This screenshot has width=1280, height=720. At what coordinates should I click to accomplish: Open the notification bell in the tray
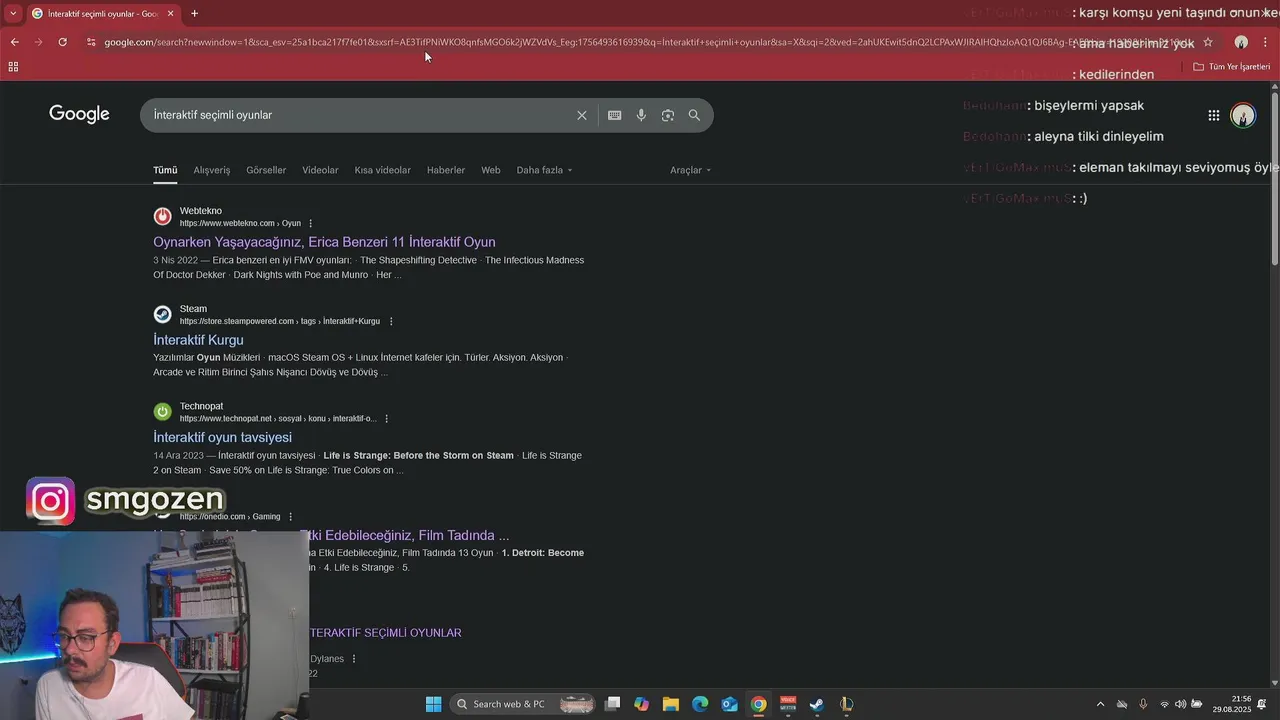click(x=1264, y=704)
